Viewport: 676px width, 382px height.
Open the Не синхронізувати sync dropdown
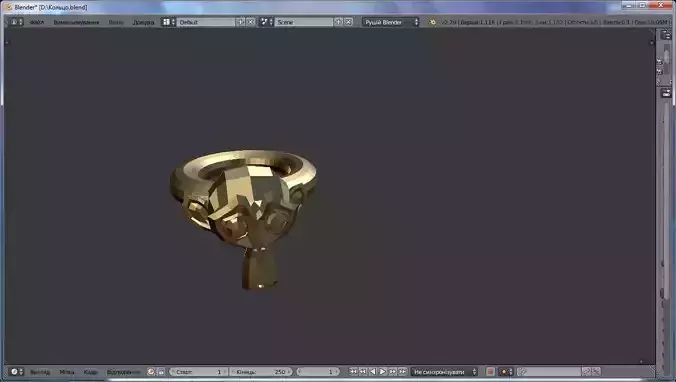444,372
